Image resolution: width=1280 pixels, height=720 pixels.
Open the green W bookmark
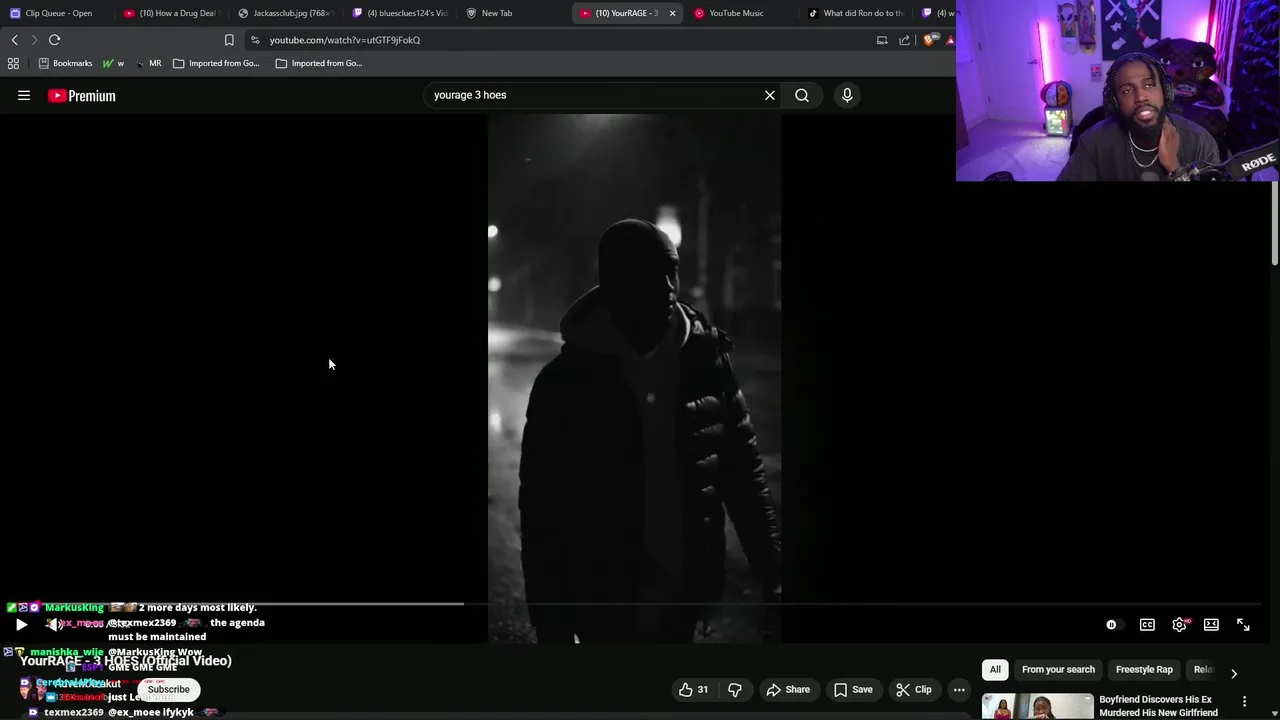pos(113,63)
